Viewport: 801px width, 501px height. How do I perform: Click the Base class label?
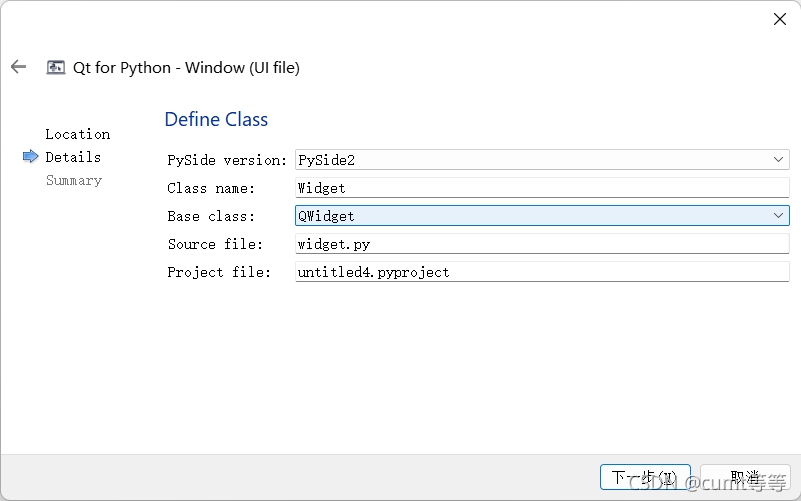pyautogui.click(x=211, y=216)
